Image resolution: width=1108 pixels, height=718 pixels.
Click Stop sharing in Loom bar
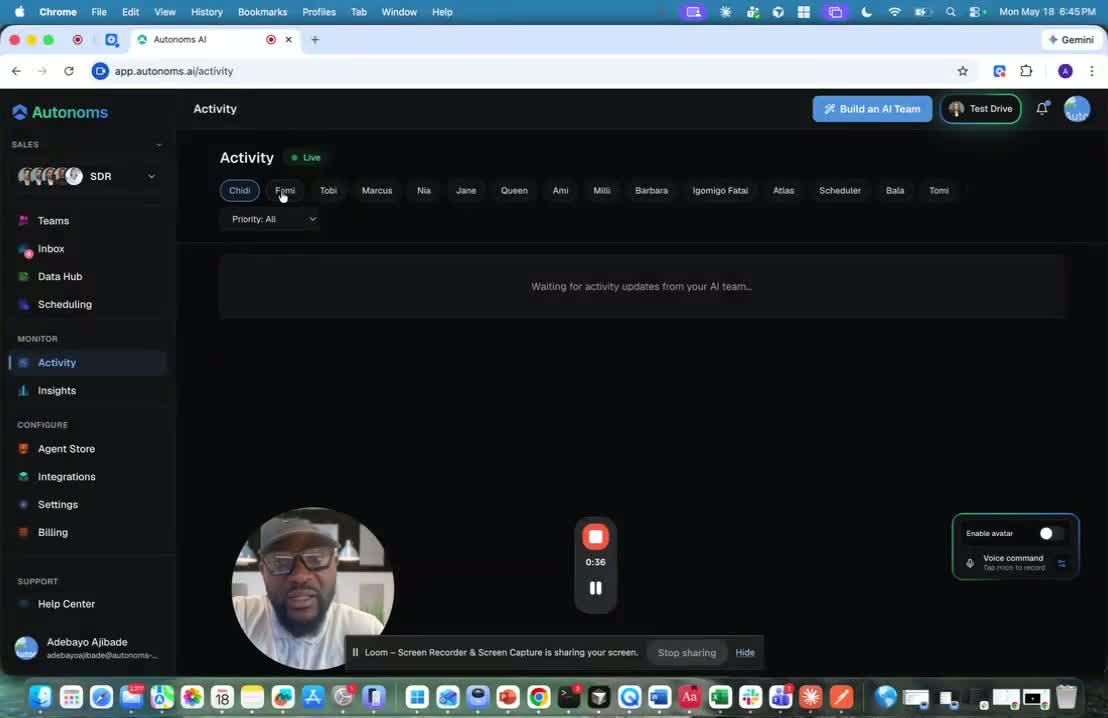click(x=686, y=652)
